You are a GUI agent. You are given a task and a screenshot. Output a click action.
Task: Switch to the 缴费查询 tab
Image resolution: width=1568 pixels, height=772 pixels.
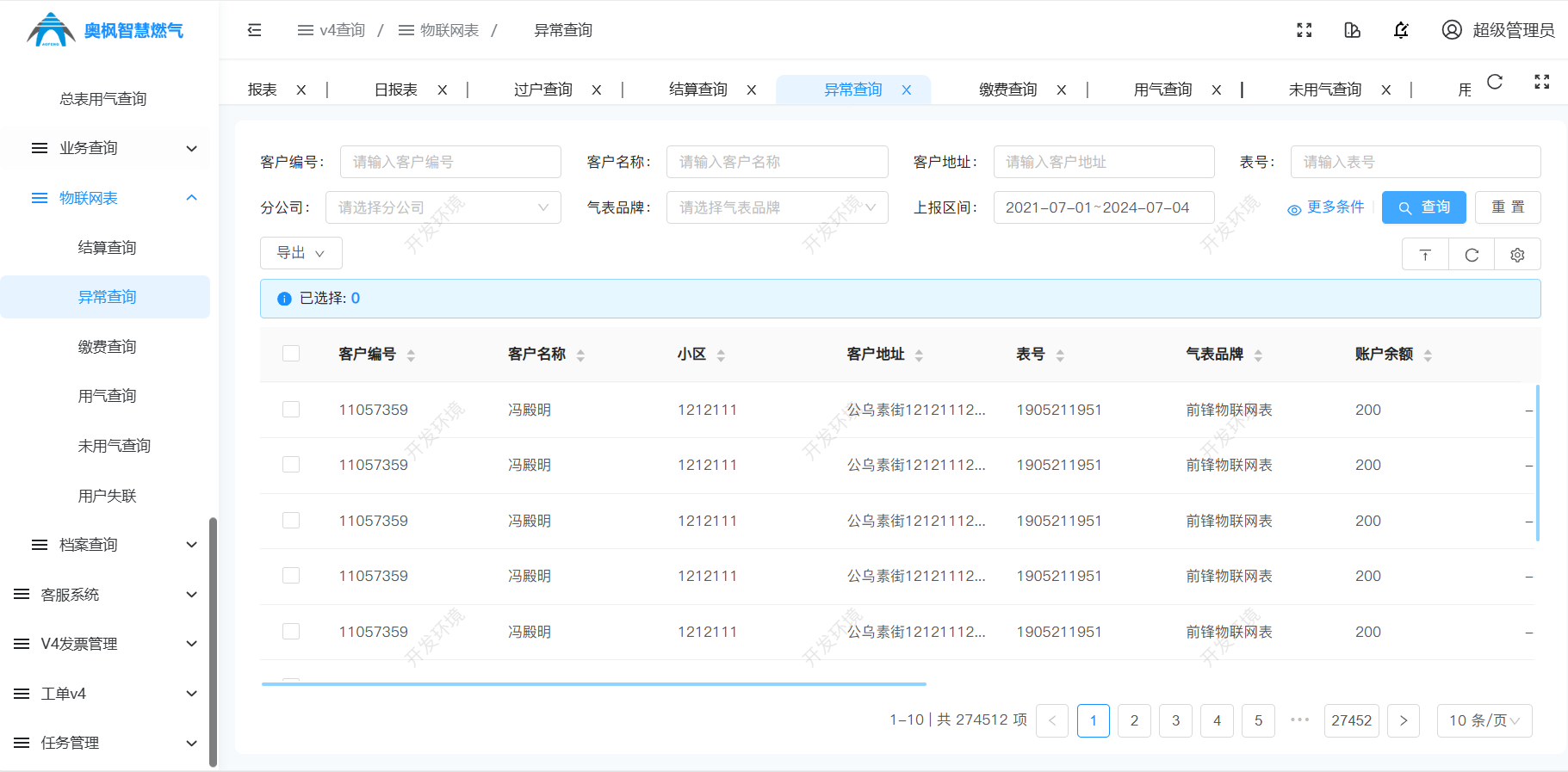(1007, 90)
